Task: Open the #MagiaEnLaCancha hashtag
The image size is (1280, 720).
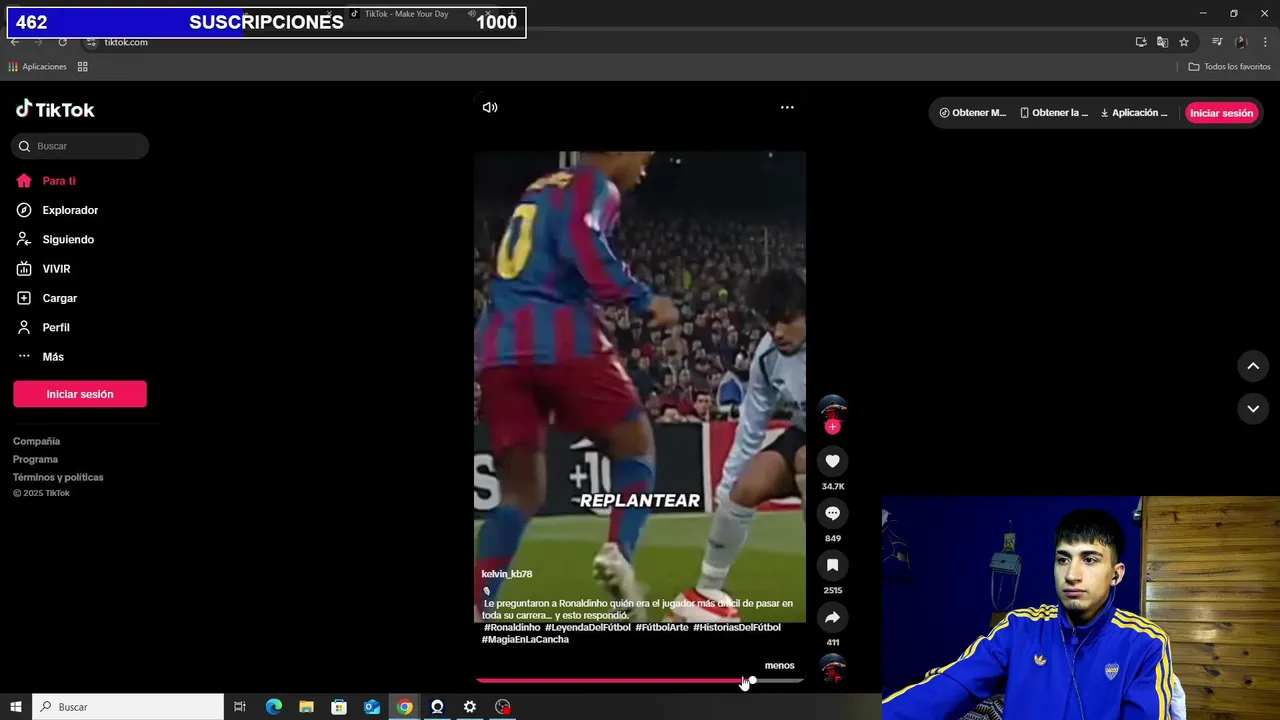Action: point(525,639)
